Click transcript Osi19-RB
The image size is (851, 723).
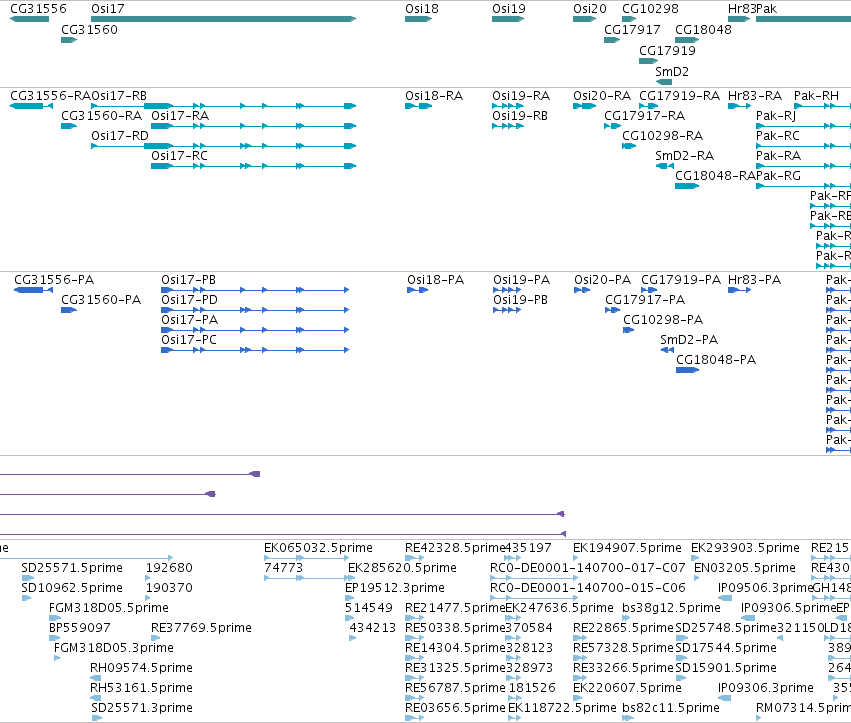[520, 116]
